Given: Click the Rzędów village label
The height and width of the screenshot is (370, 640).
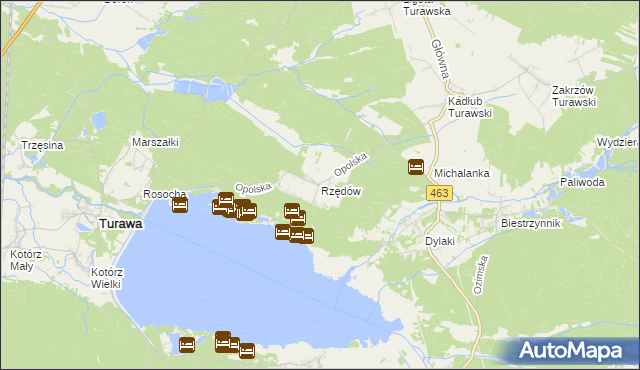Looking at the screenshot, I should click(341, 191).
